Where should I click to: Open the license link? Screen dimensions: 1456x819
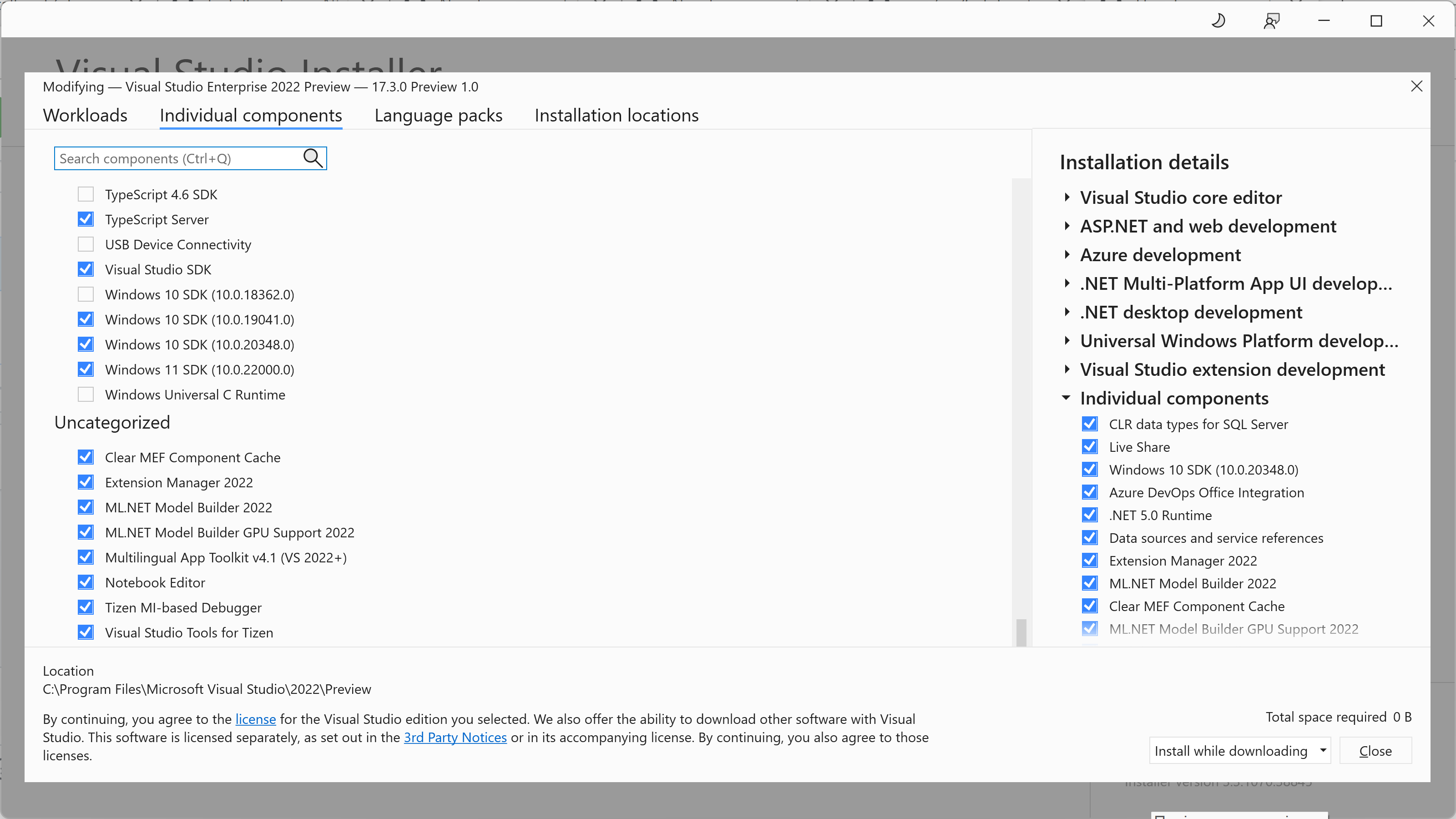click(x=255, y=719)
